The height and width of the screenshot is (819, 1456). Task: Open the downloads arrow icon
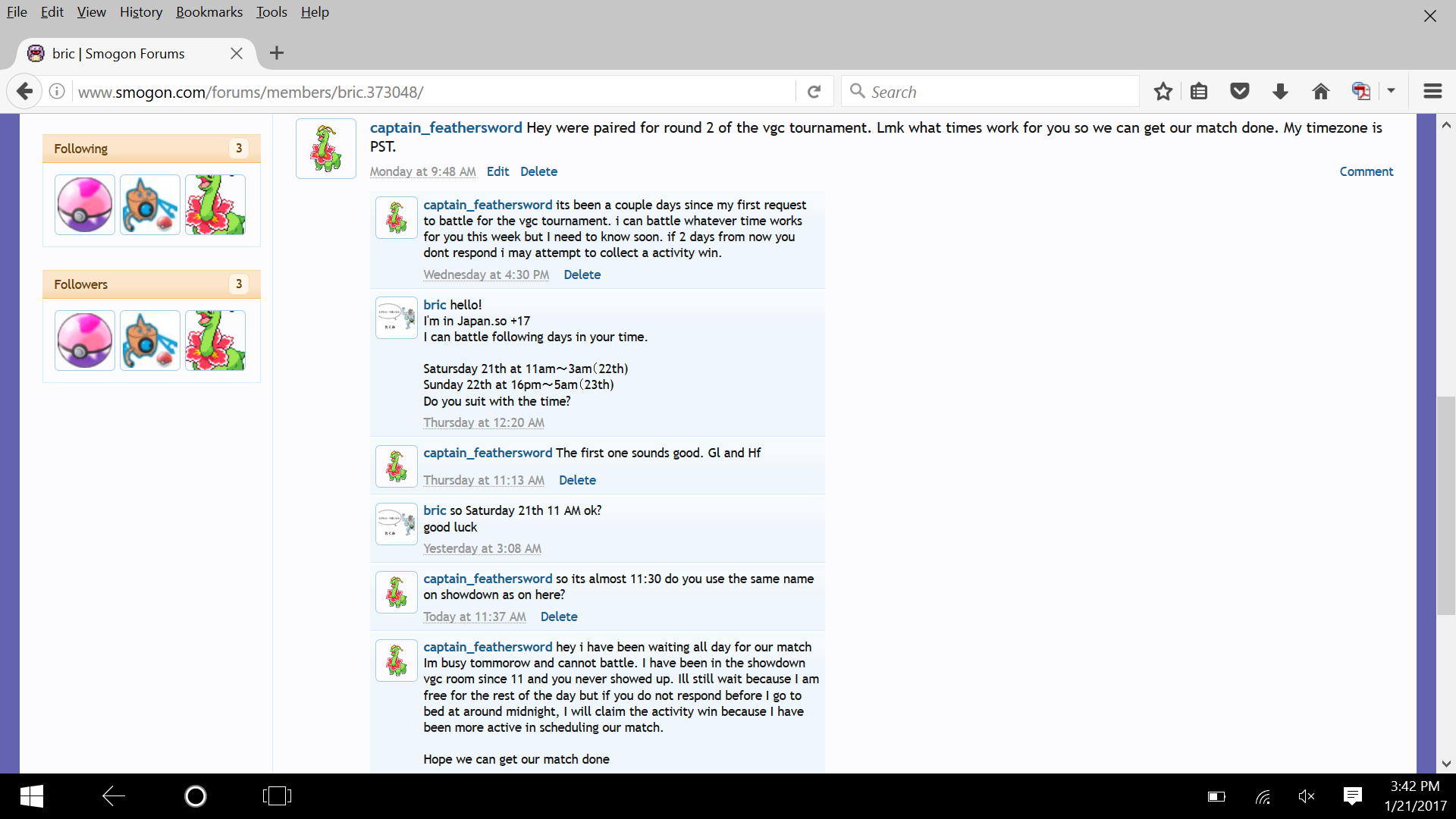[1280, 92]
